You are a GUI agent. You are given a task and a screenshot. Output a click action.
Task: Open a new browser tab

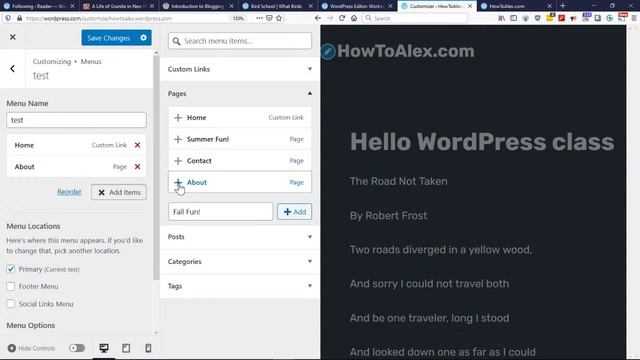[x=562, y=6]
